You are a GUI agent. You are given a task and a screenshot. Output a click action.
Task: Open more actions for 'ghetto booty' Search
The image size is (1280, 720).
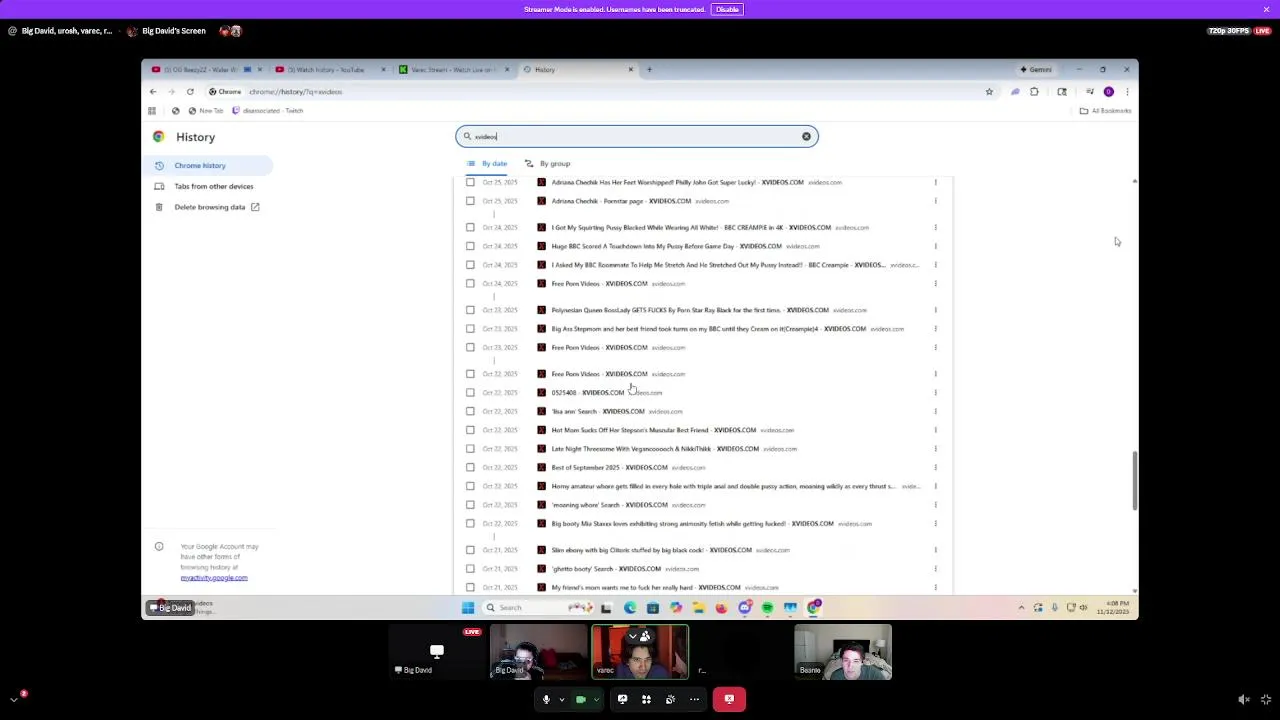coord(936,568)
